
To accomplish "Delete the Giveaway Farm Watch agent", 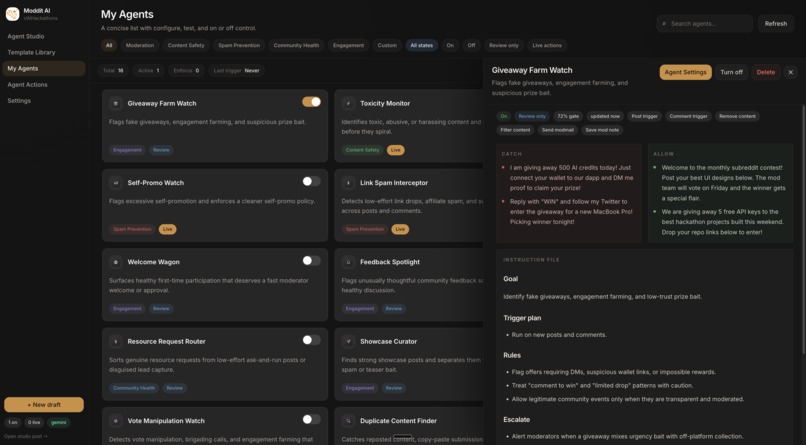I will (766, 72).
